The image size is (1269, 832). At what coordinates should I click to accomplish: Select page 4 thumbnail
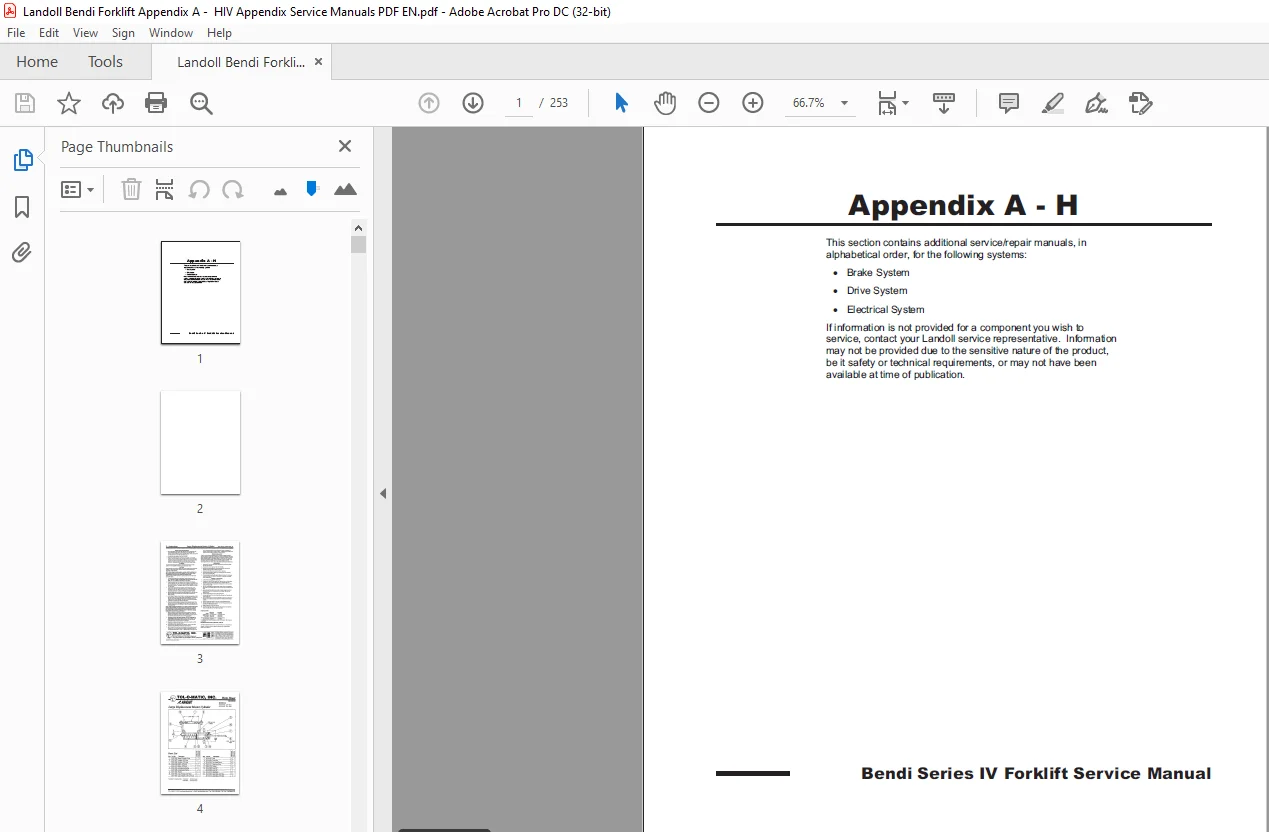click(x=200, y=743)
